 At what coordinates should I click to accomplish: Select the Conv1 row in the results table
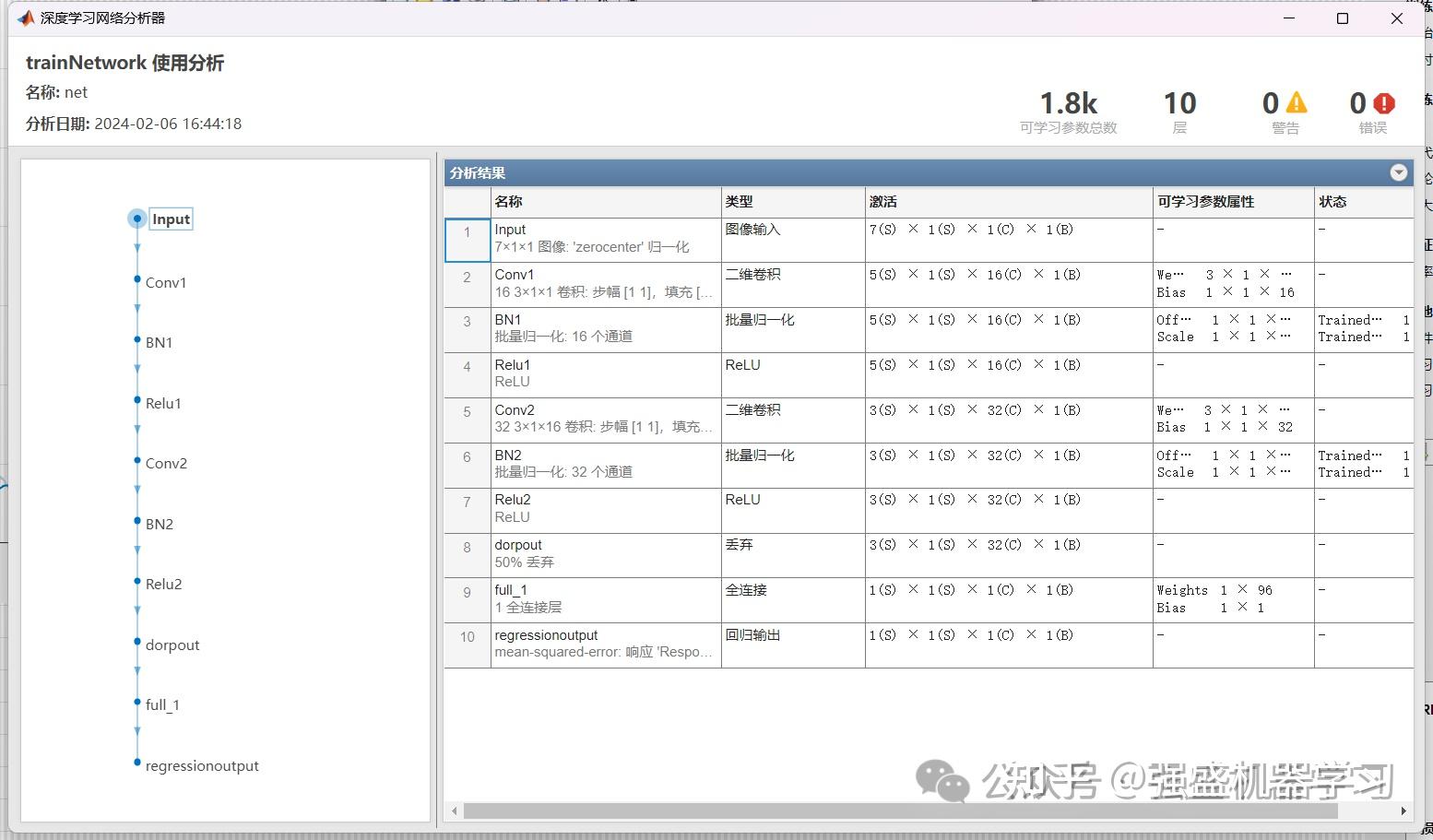929,284
